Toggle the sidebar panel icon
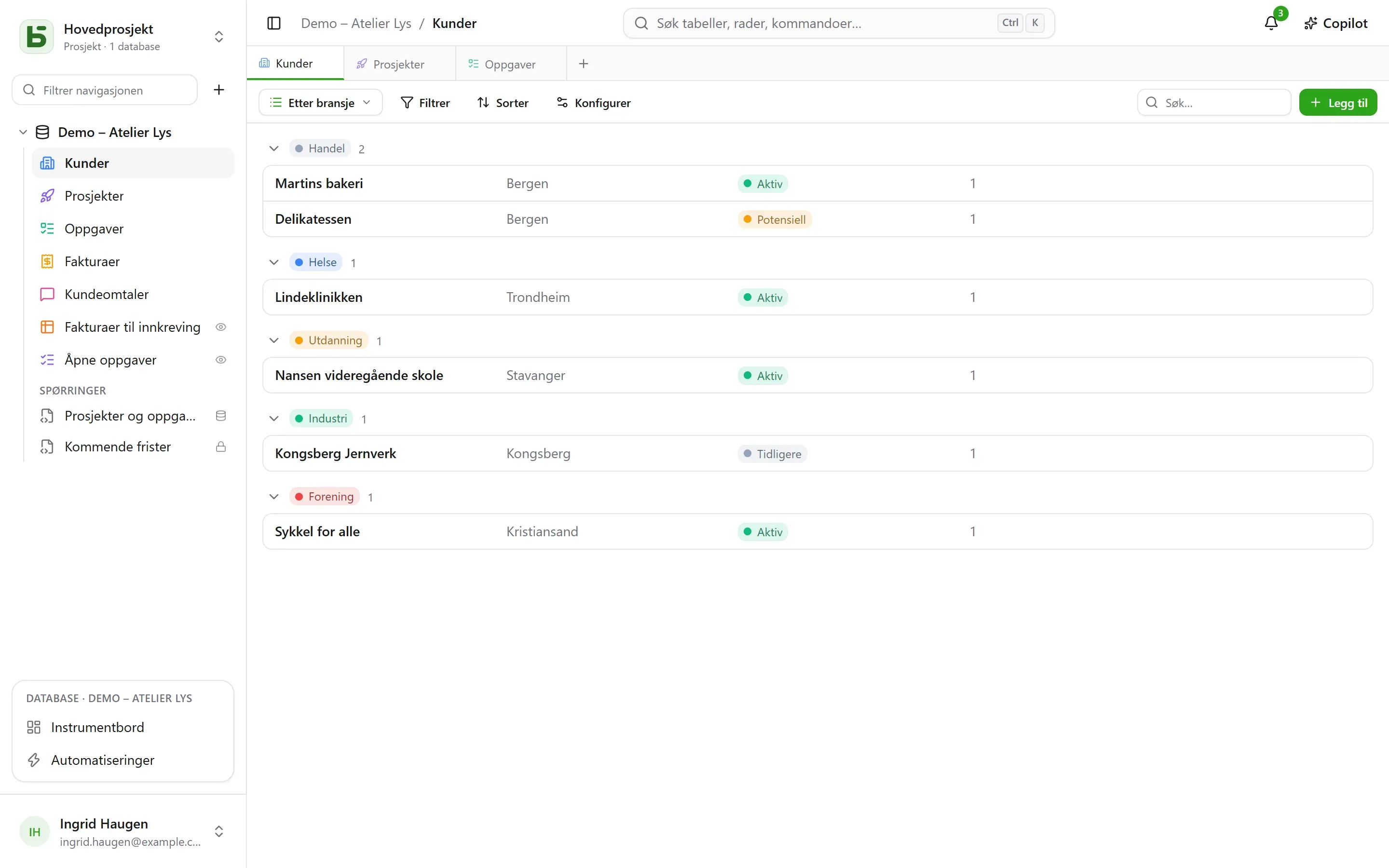 coord(274,23)
